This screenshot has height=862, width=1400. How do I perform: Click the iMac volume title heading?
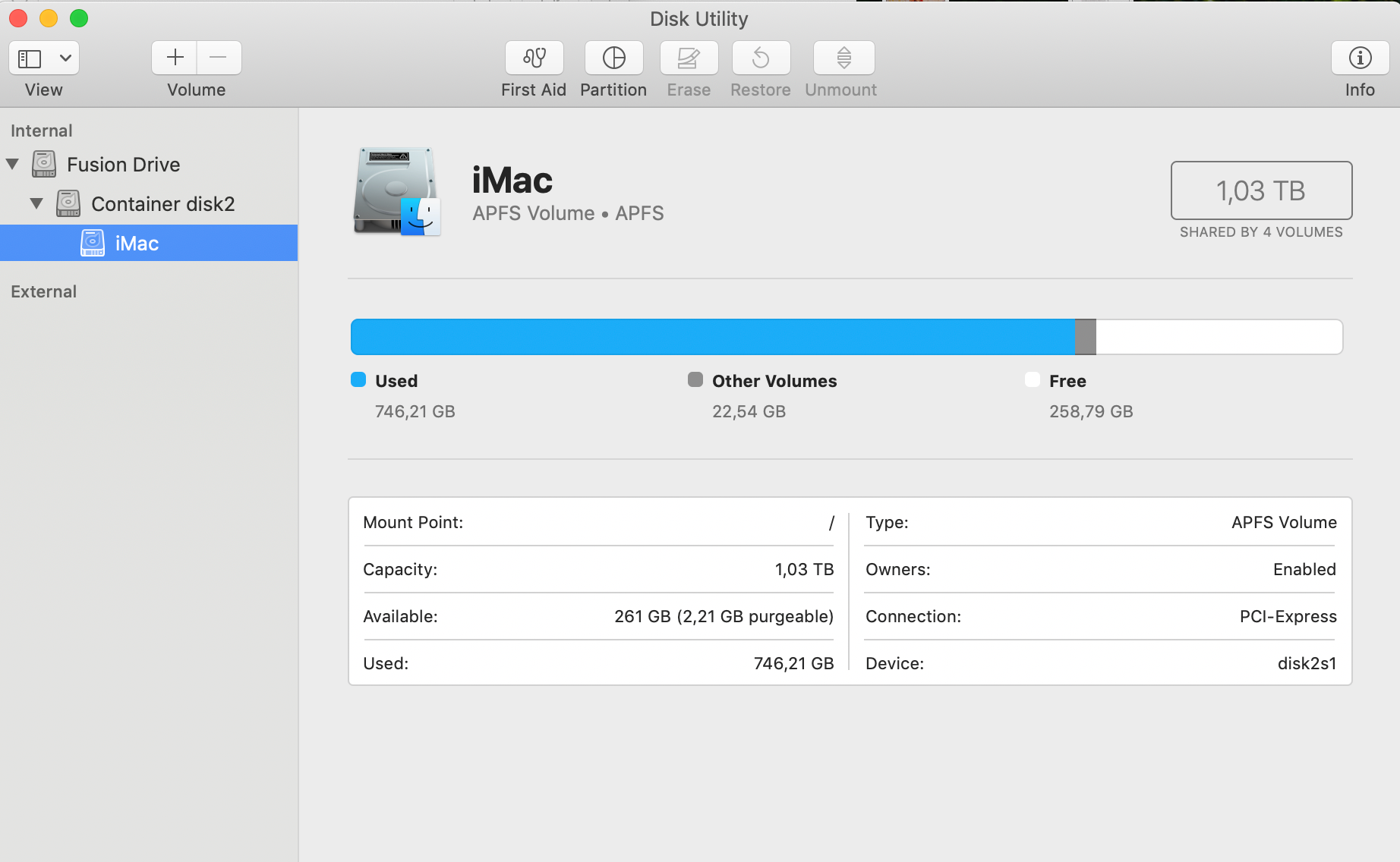click(512, 181)
